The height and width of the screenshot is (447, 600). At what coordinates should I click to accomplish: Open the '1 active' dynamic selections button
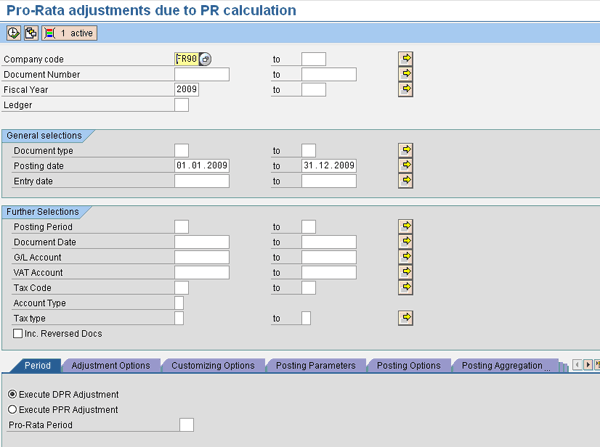(69, 33)
